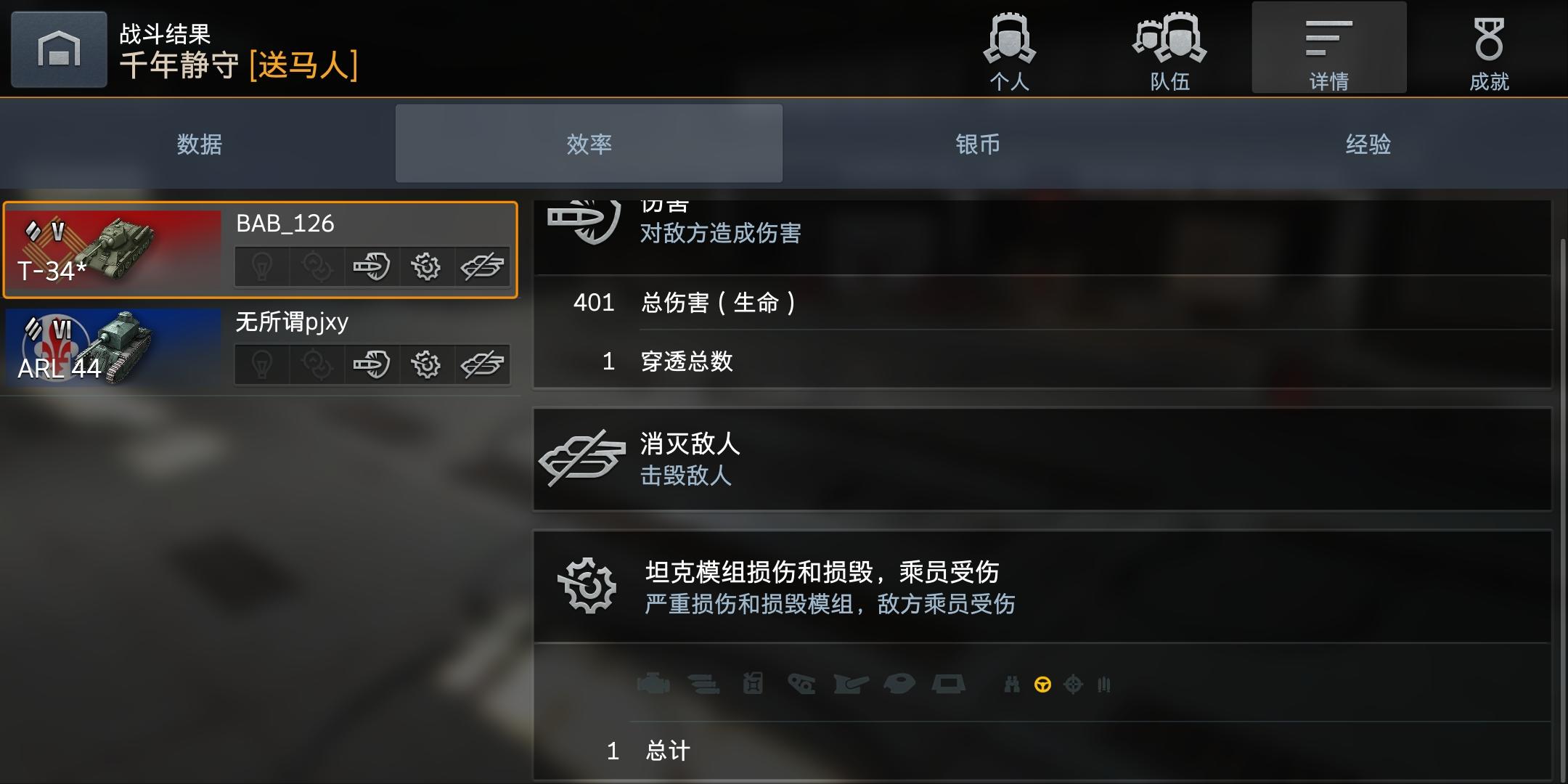
Task: Open the 个人 personal results tab
Action: (x=1009, y=49)
